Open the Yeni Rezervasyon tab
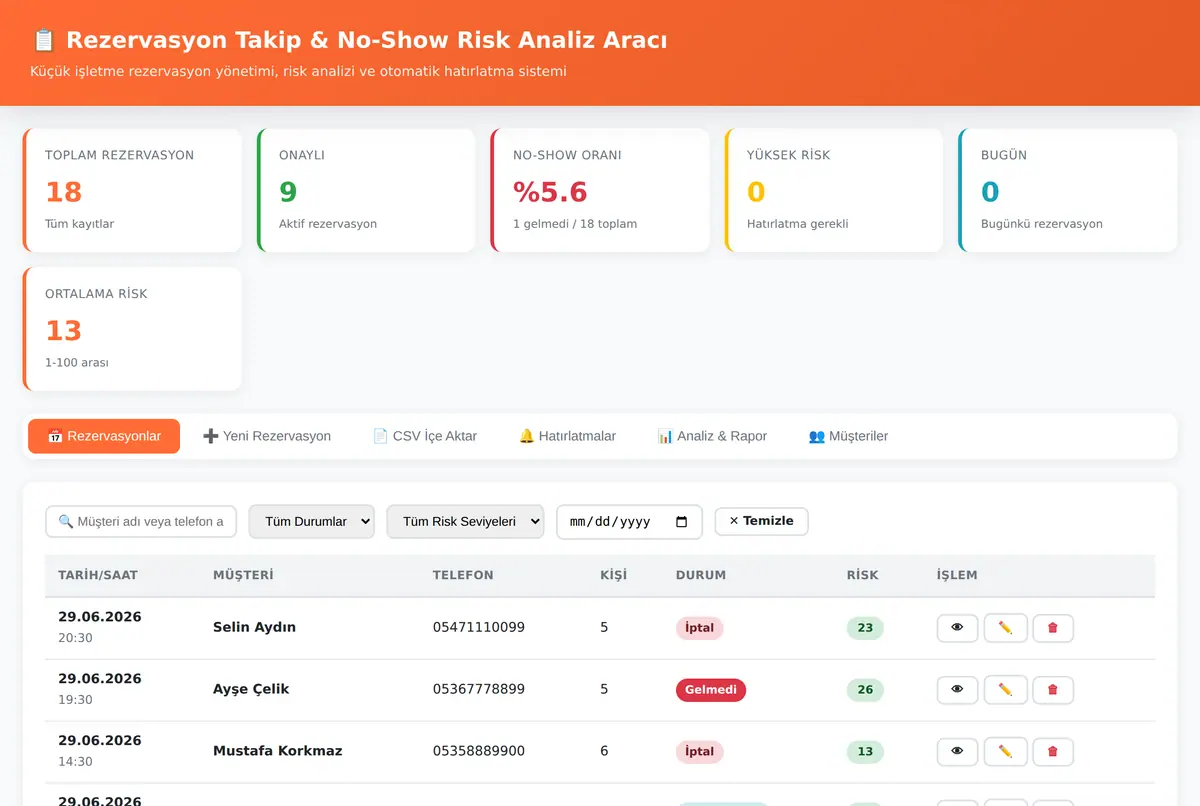 [267, 436]
